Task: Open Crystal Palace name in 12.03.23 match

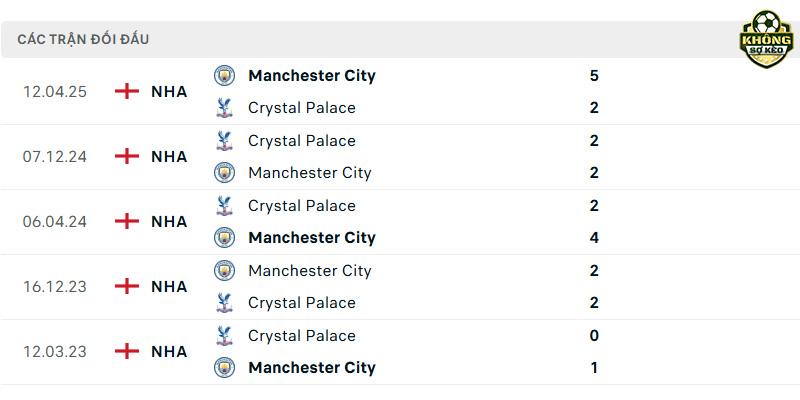Action: [x=302, y=336]
